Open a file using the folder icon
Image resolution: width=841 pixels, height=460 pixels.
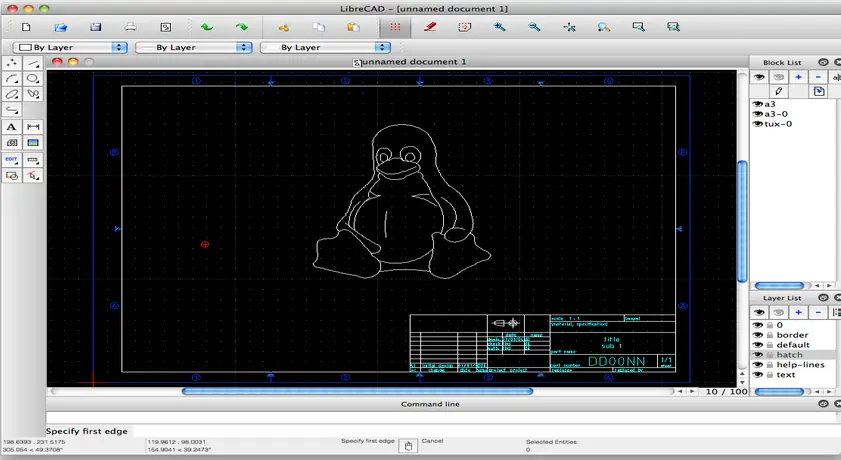pos(61,27)
